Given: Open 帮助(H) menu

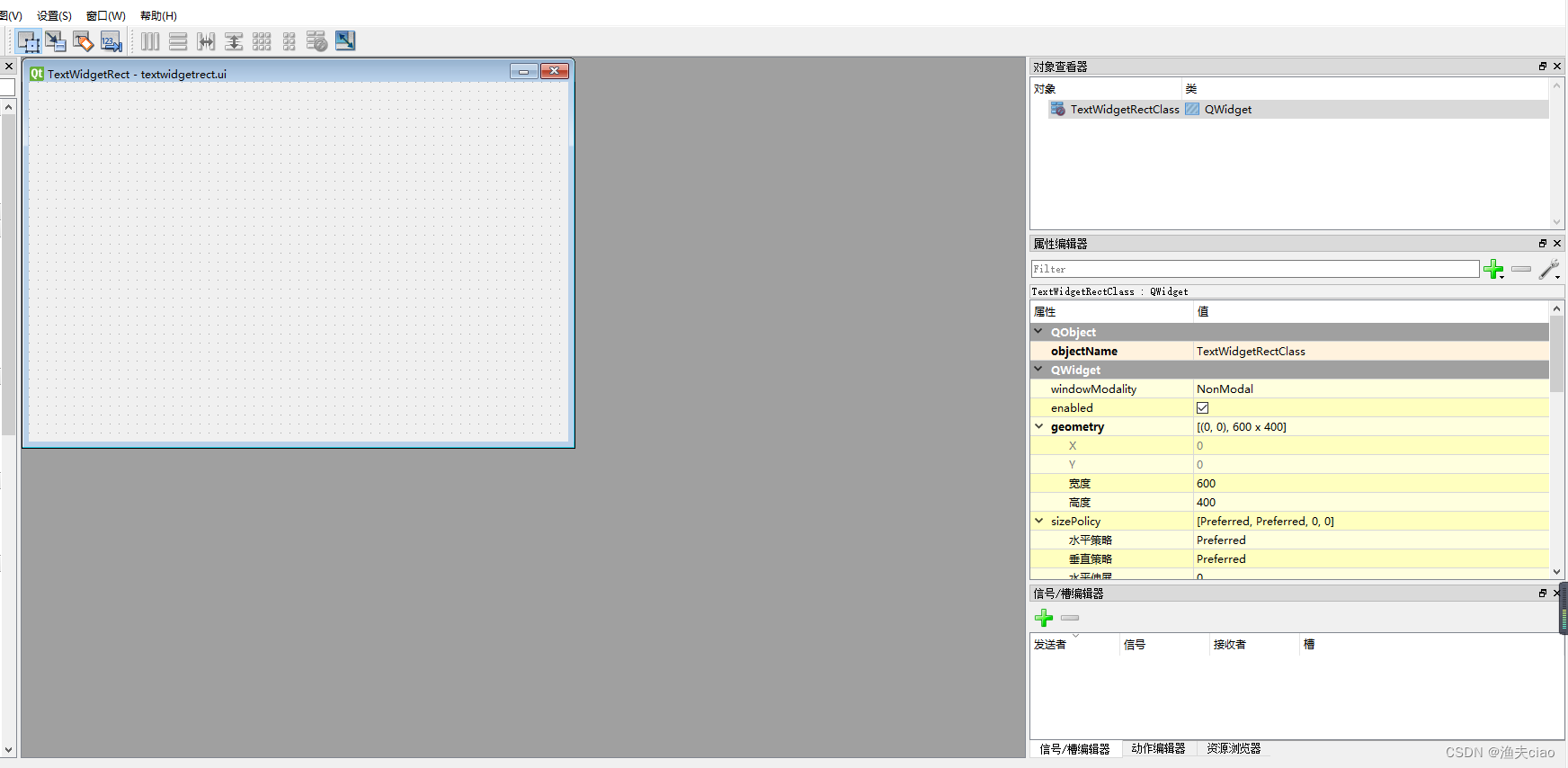Looking at the screenshot, I should 158,16.
